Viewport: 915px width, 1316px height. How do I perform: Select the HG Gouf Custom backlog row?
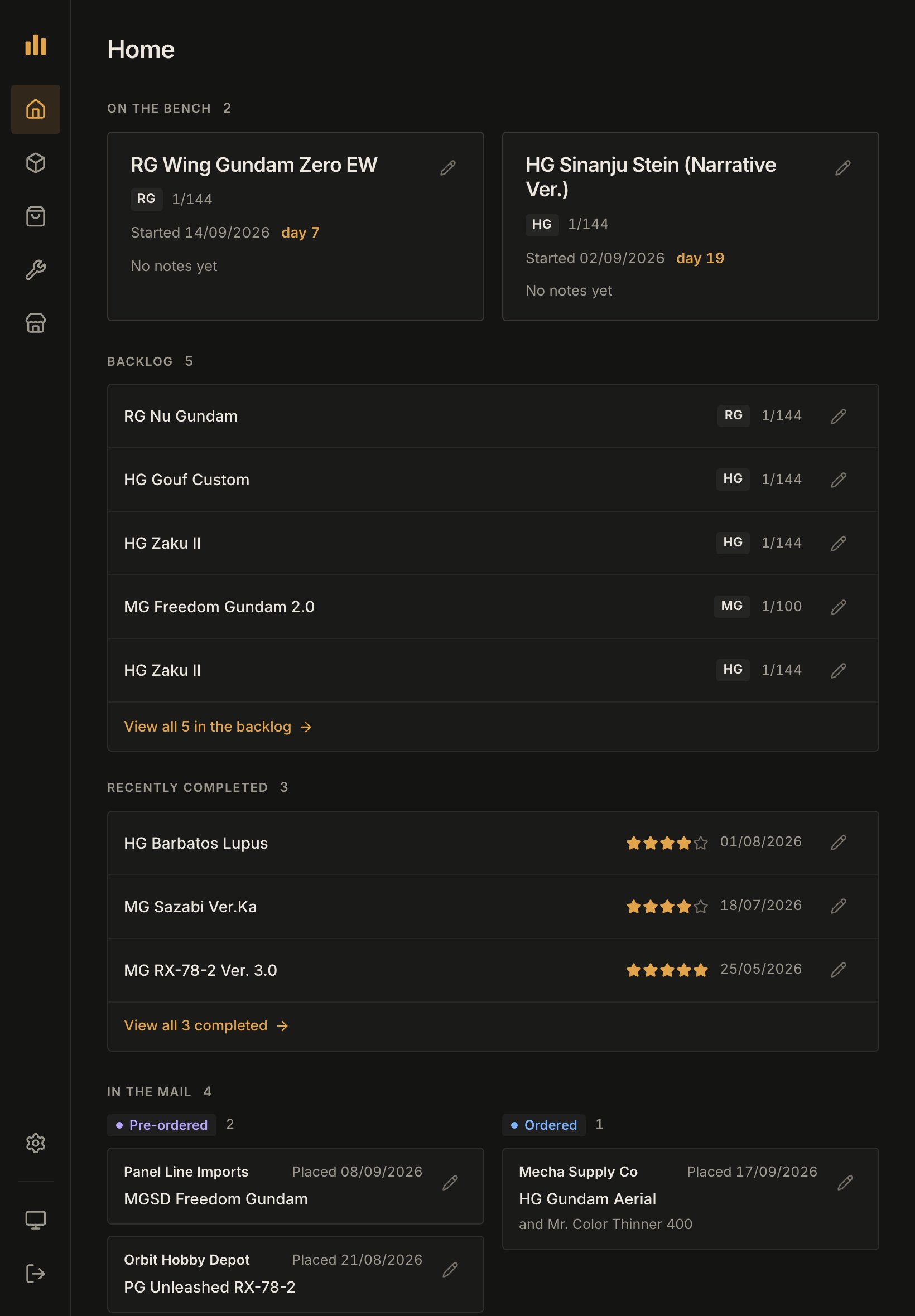pos(493,480)
